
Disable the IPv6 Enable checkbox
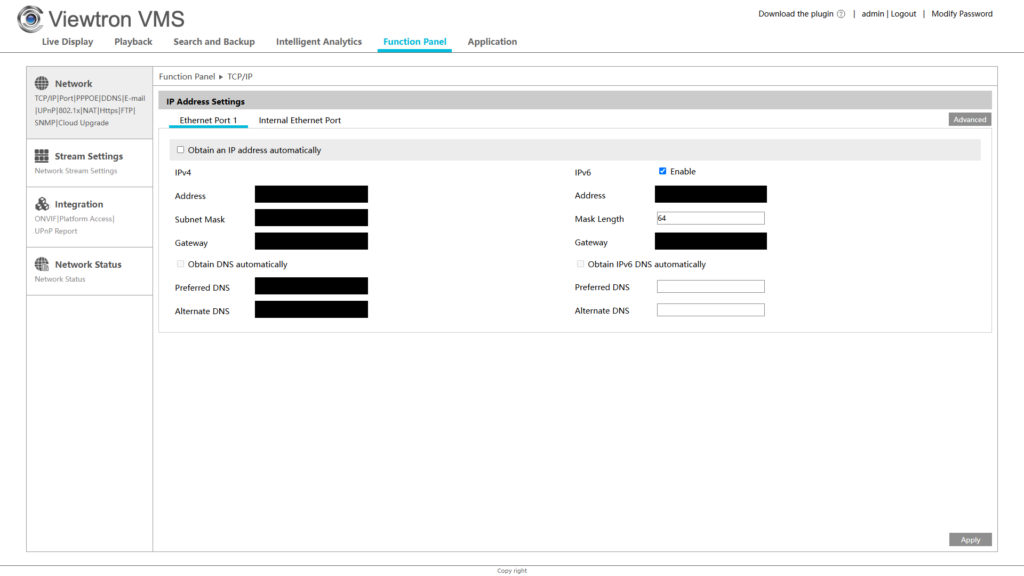click(x=662, y=171)
